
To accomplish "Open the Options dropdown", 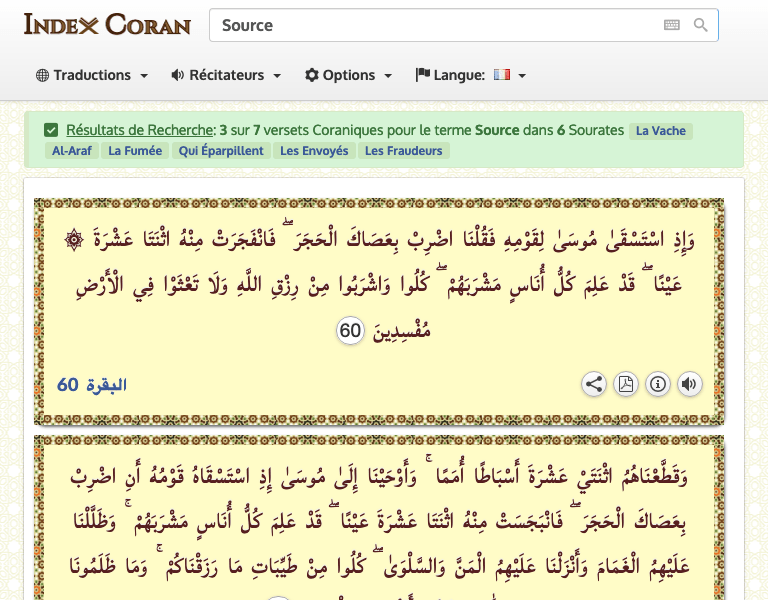I will click(349, 75).
